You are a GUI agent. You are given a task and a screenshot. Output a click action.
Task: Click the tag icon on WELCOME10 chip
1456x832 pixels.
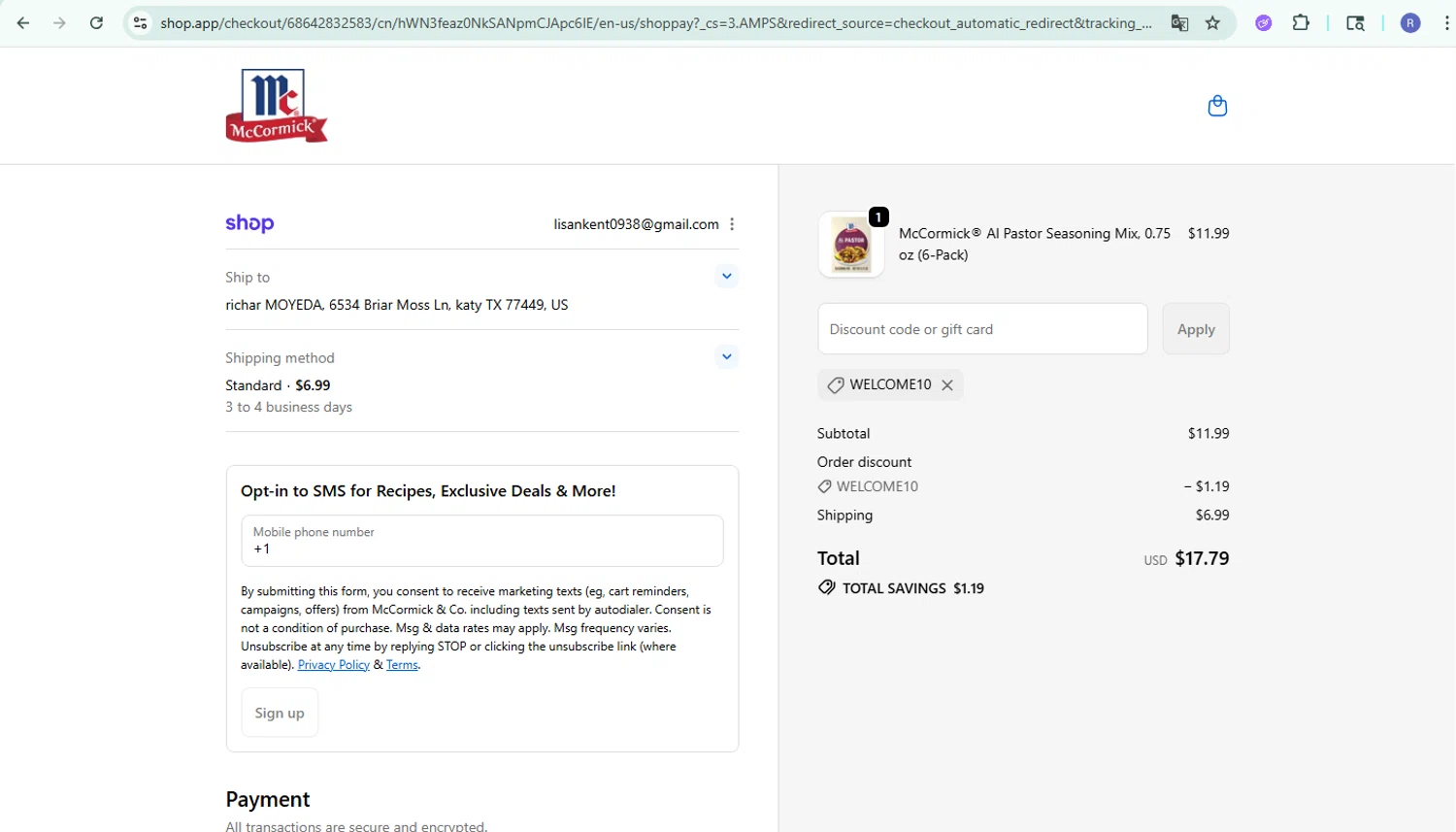(835, 385)
